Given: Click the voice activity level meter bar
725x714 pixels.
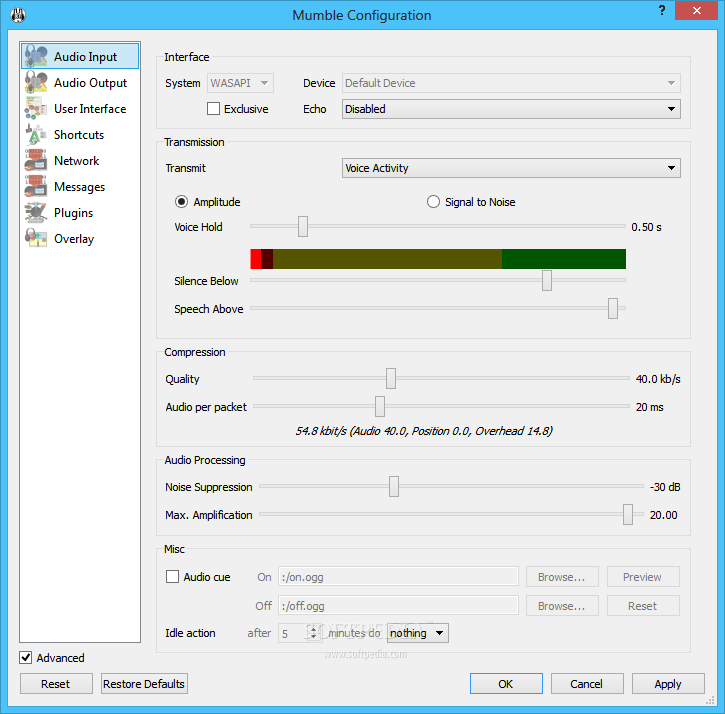Looking at the screenshot, I should click(x=438, y=259).
